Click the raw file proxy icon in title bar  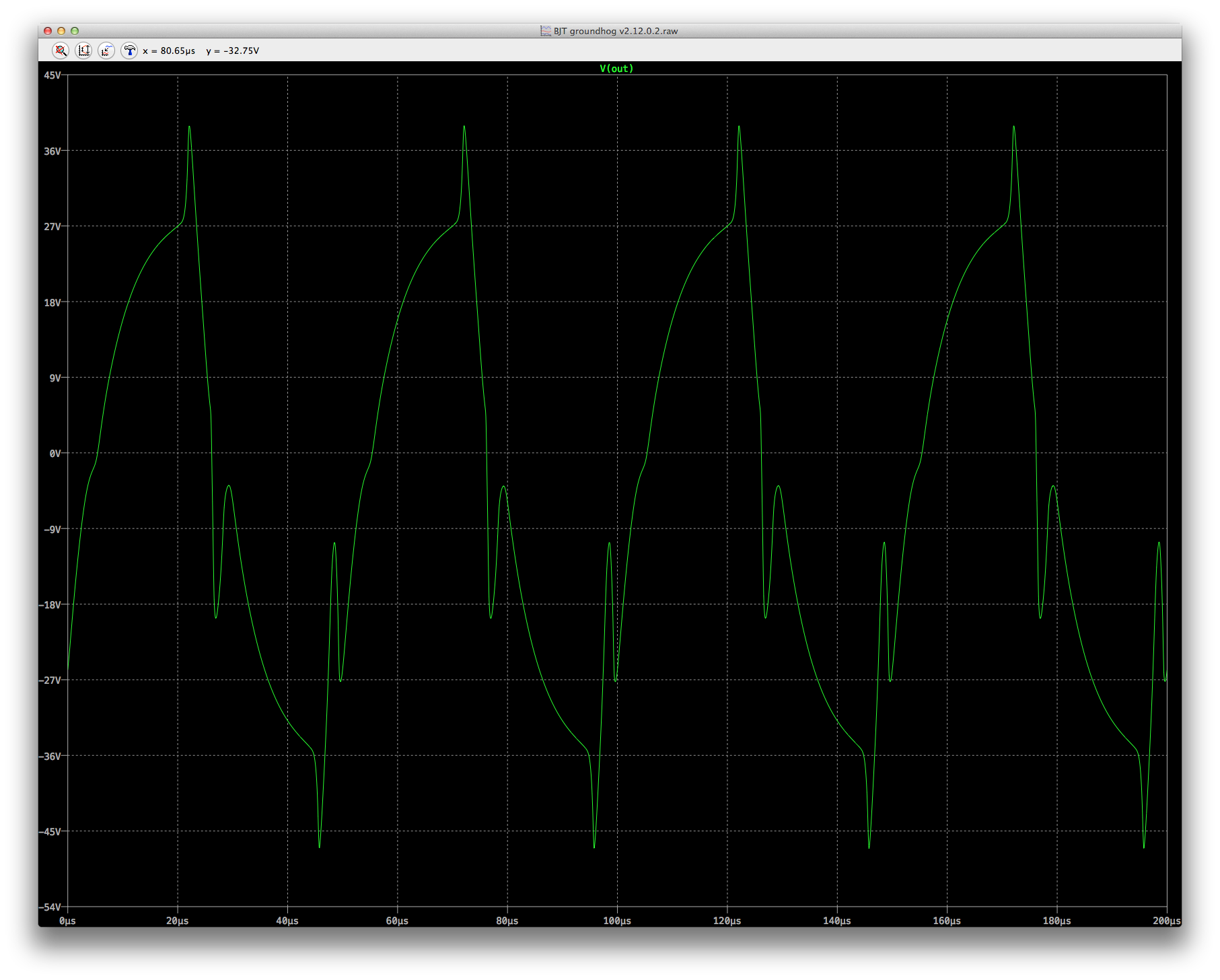tap(546, 31)
